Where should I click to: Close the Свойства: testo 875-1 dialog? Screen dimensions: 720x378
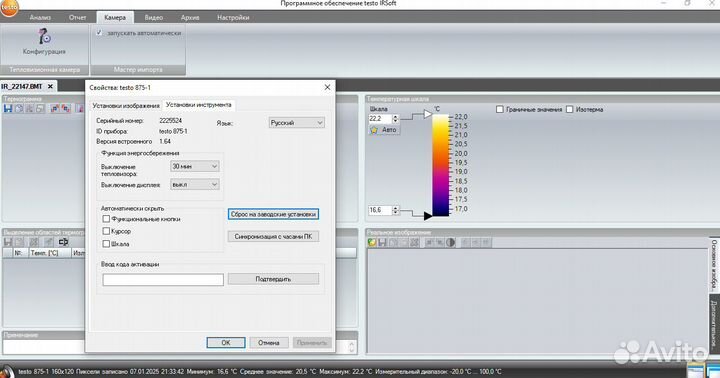[327, 87]
